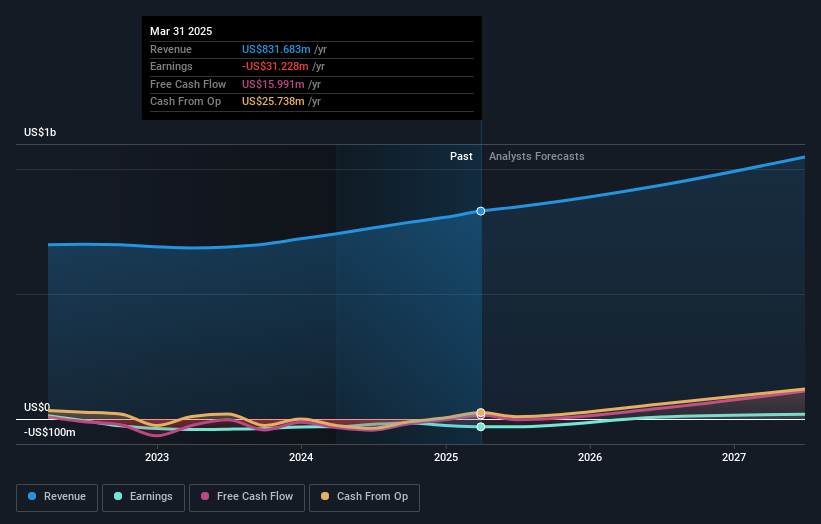Screen dimensions: 821x524
Task: Toggle the Free Cash Flow legend button
Action: (247, 497)
